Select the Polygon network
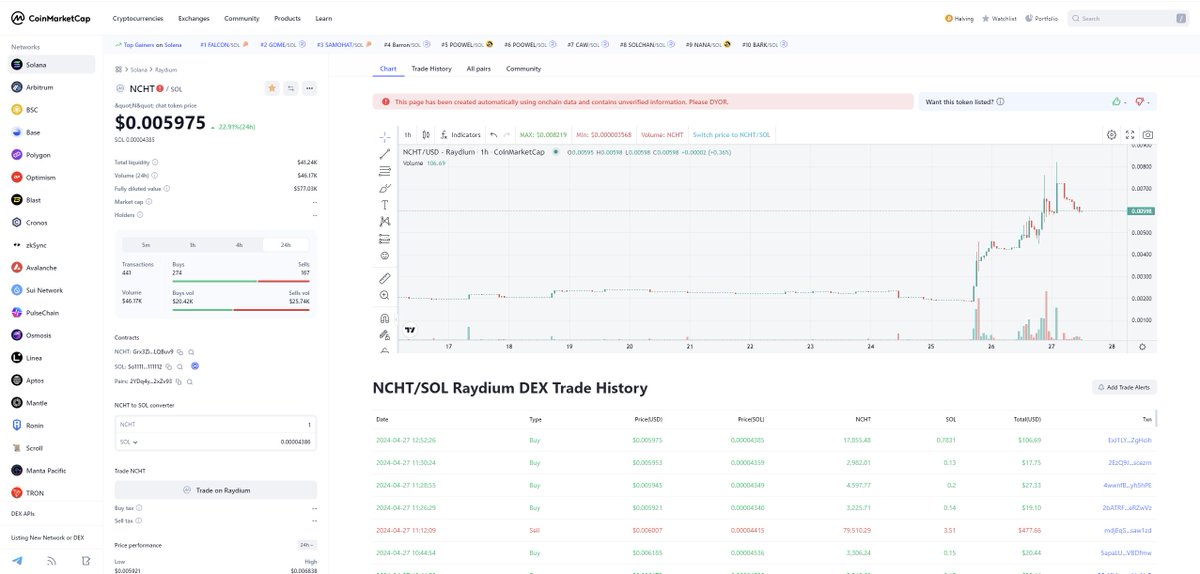Screen dimensions: 1200x574 pos(52,155)
